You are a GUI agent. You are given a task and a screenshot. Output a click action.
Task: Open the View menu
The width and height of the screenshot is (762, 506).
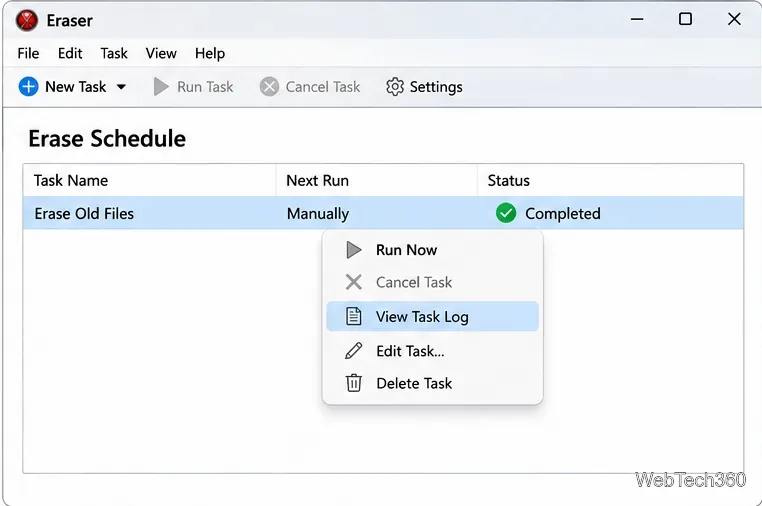(161, 53)
